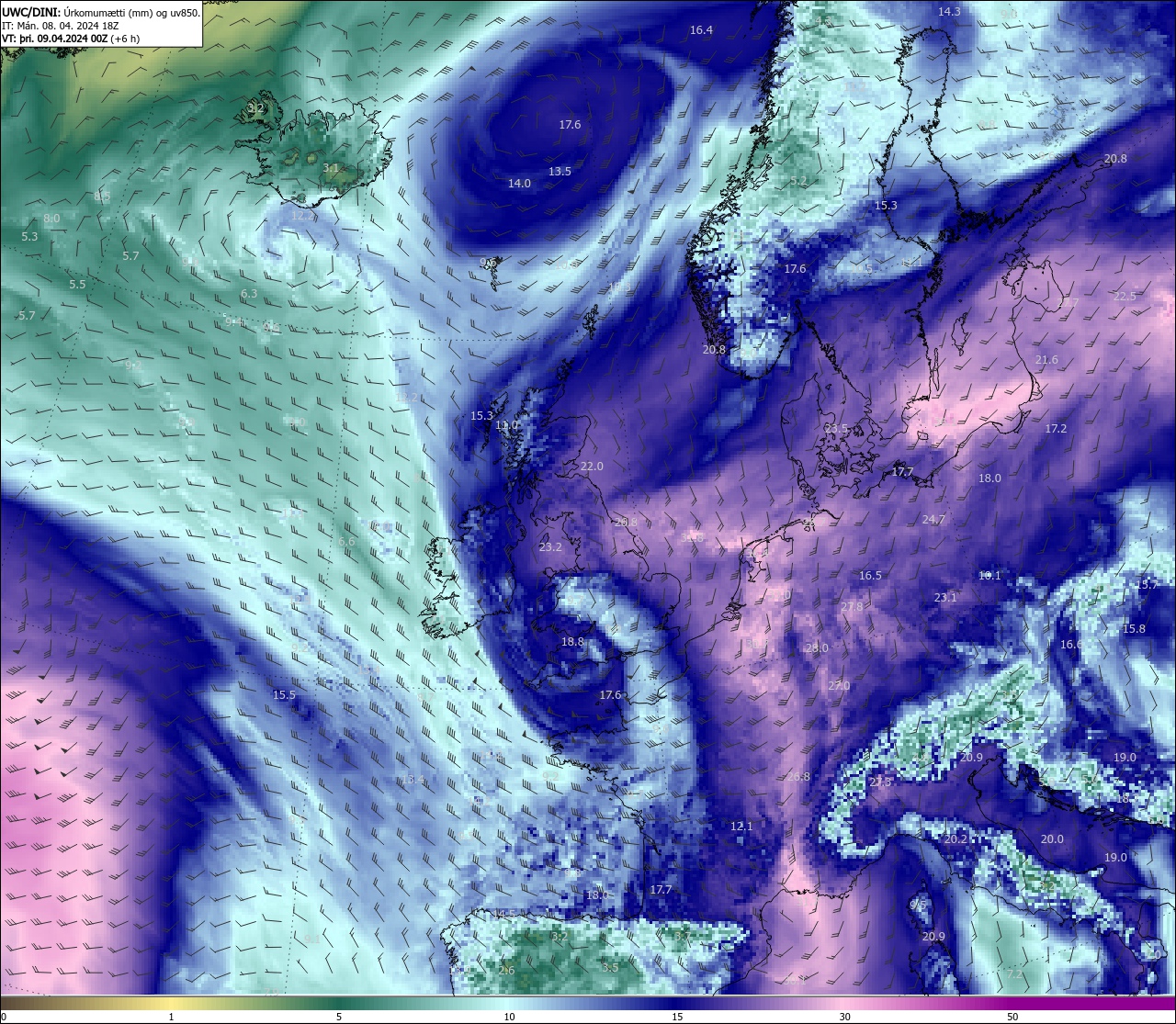Click the '10' tick label on color scale
Image resolution: width=1176 pixels, height=1024 pixels.
click(x=508, y=1017)
